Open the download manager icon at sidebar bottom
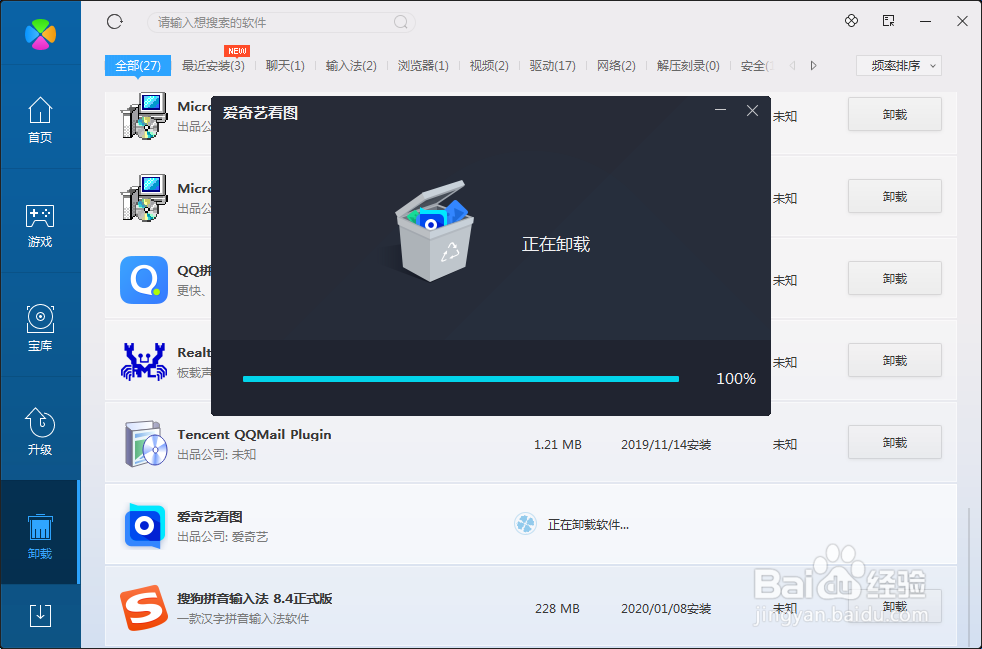 (x=40, y=616)
